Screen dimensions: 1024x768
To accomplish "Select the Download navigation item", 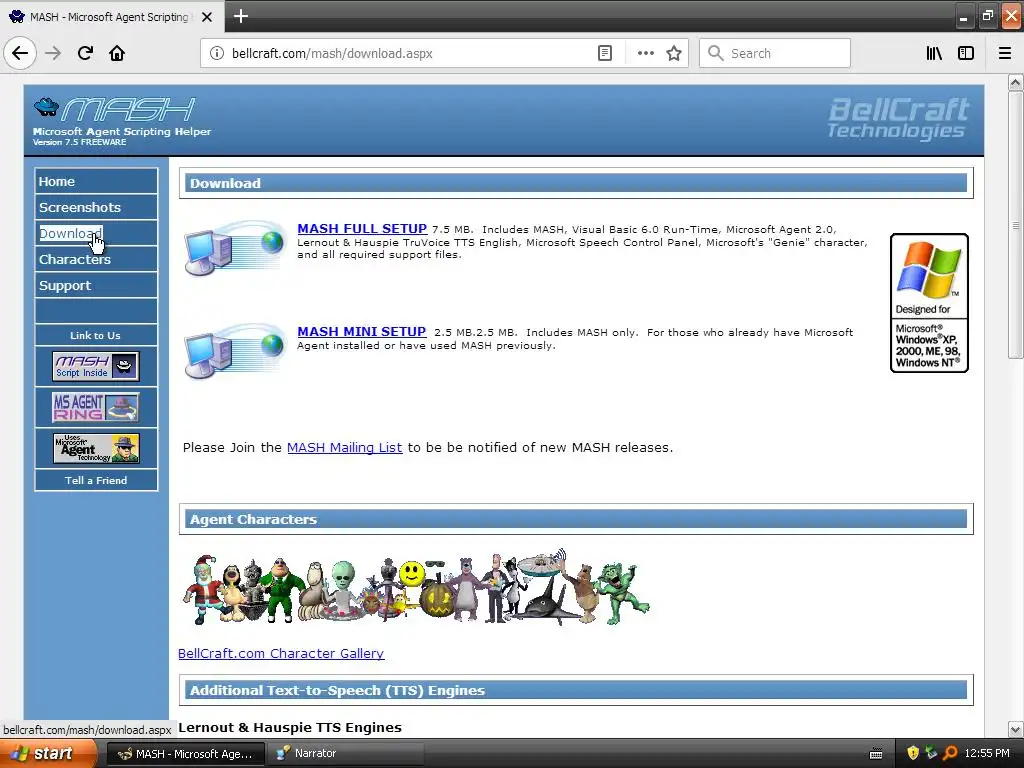I will 96,233.
